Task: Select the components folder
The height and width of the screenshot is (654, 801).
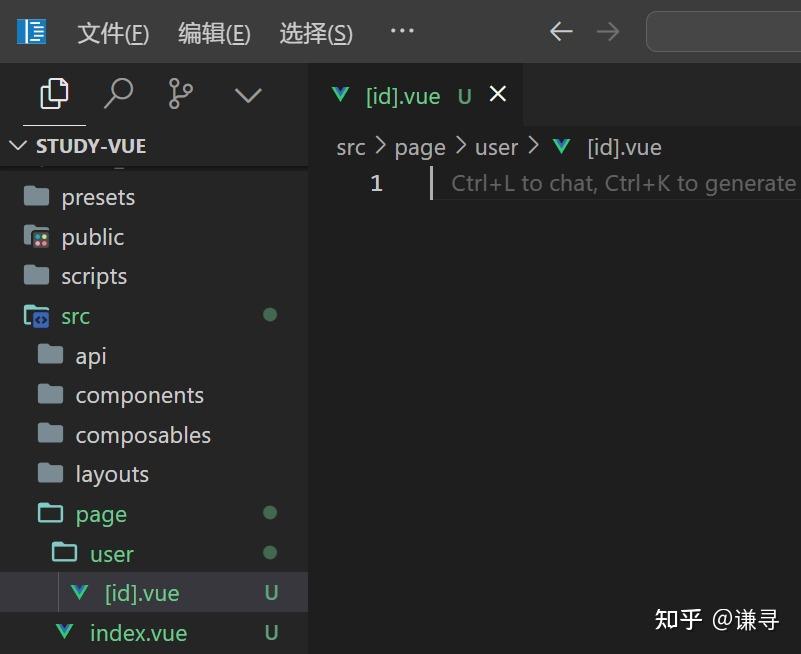Action: coord(139,394)
